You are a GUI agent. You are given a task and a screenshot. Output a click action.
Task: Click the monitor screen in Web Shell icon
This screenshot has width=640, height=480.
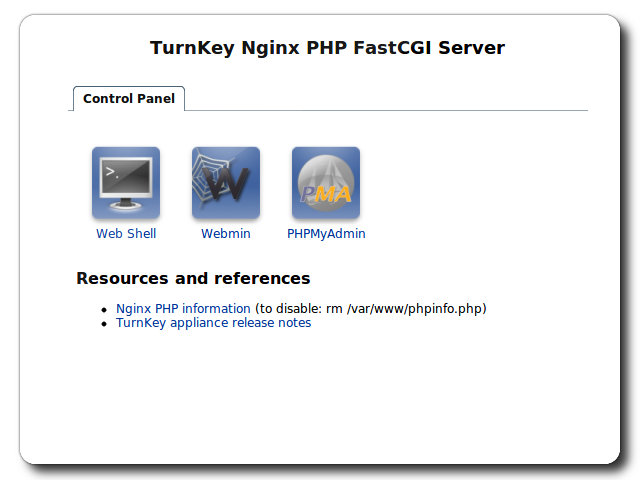coord(126,179)
